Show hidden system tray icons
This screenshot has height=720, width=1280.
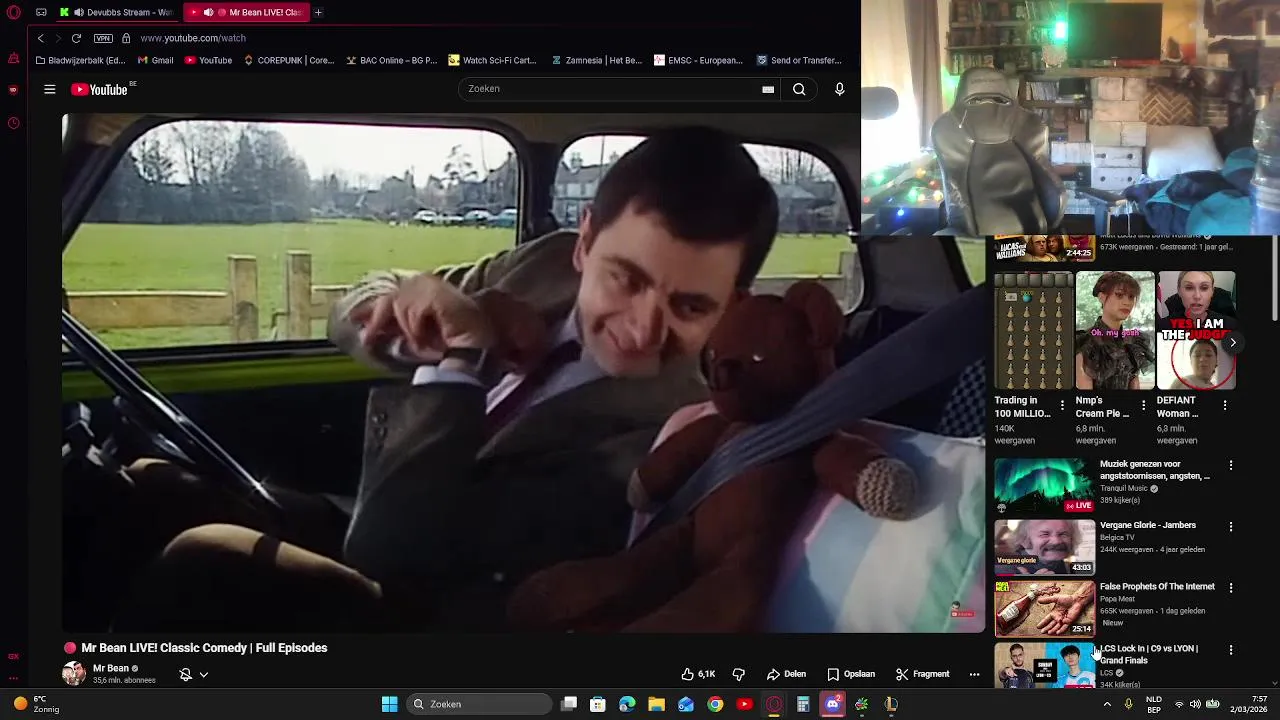pyautogui.click(x=1107, y=704)
